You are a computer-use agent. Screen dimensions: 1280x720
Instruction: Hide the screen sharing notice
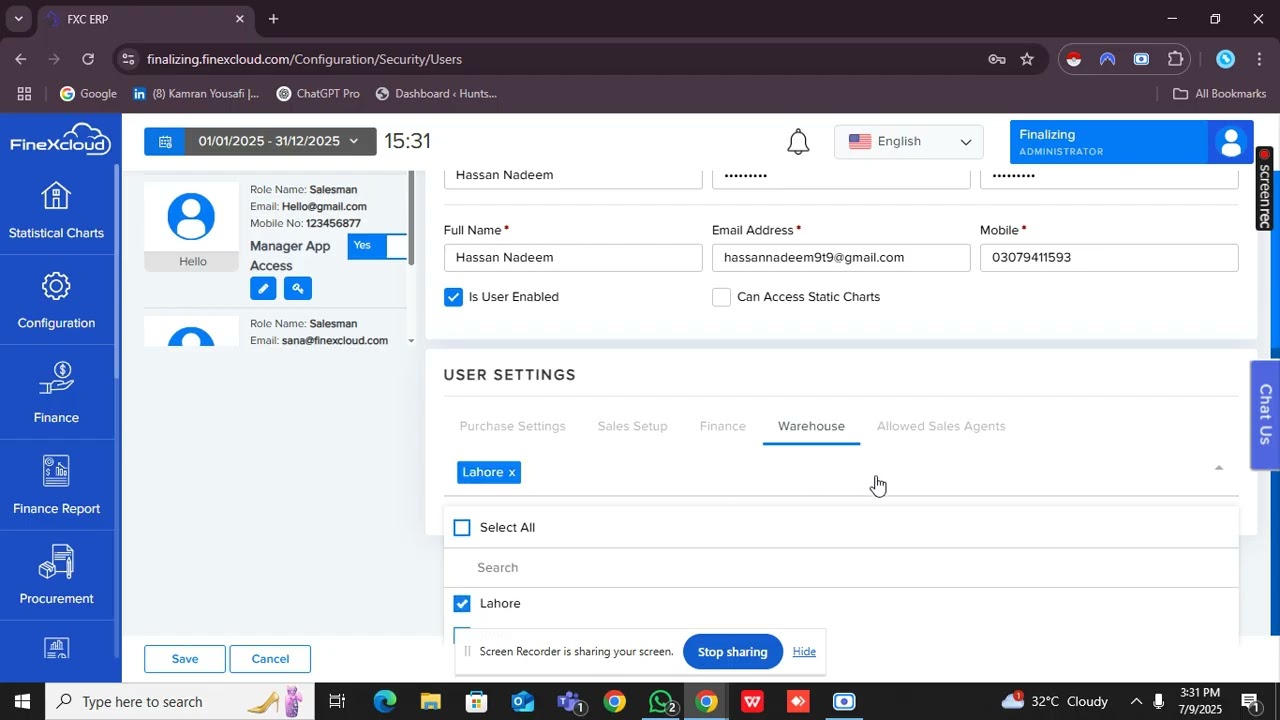coord(804,652)
